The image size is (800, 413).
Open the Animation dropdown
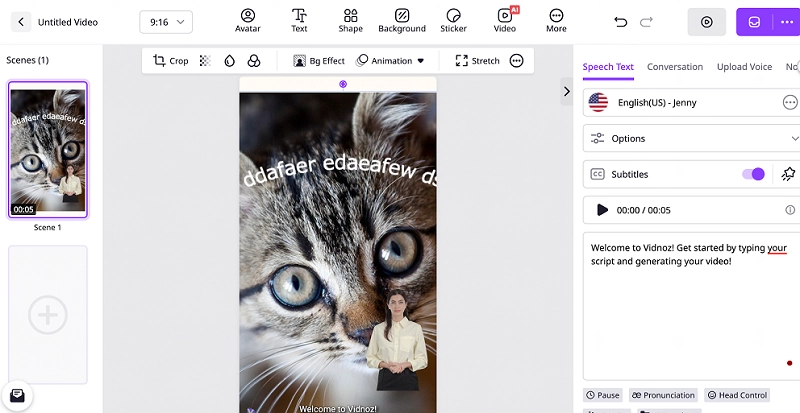point(390,61)
